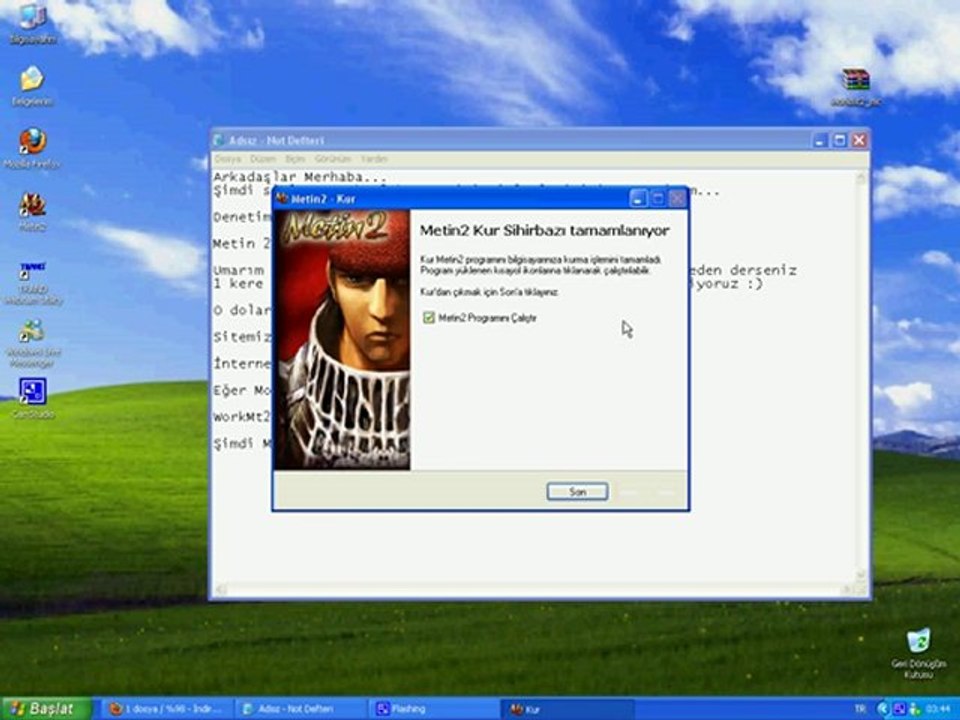The width and height of the screenshot is (960, 720).
Task: Select the TRKD webcam desktop shortcut
Action: click(33, 283)
